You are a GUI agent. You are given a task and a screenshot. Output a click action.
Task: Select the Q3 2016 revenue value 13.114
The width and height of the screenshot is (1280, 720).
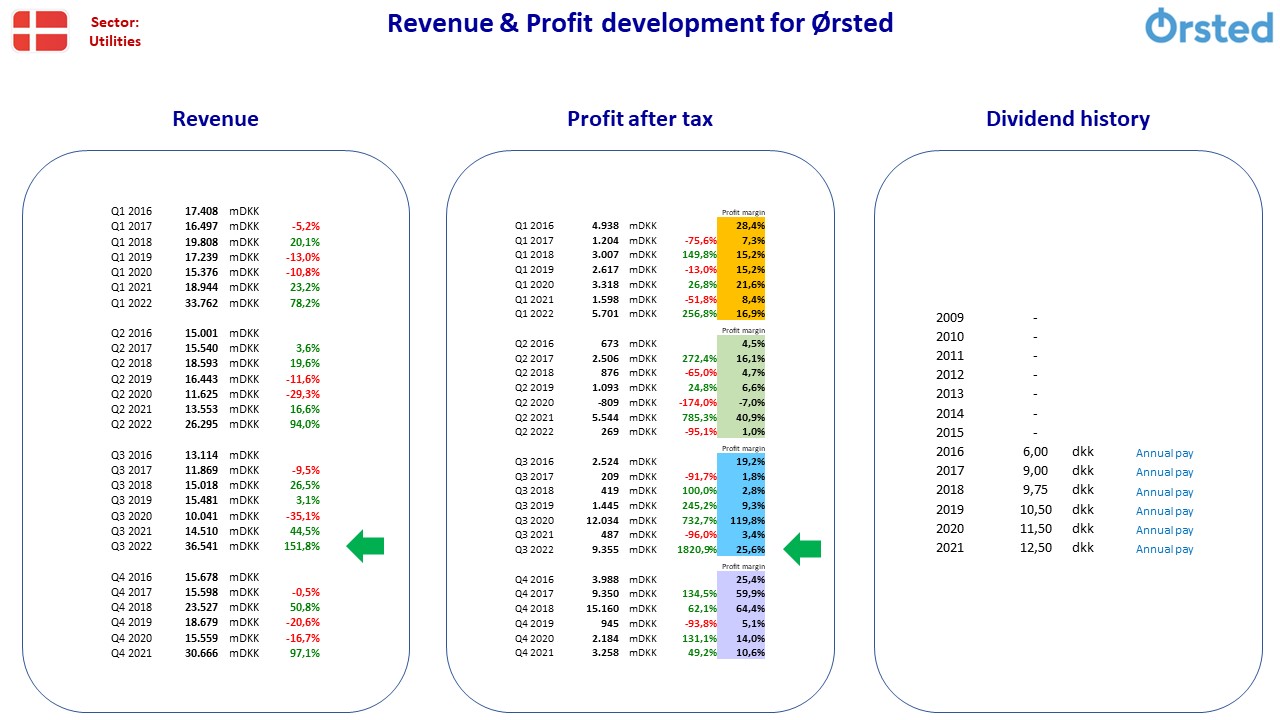click(201, 455)
